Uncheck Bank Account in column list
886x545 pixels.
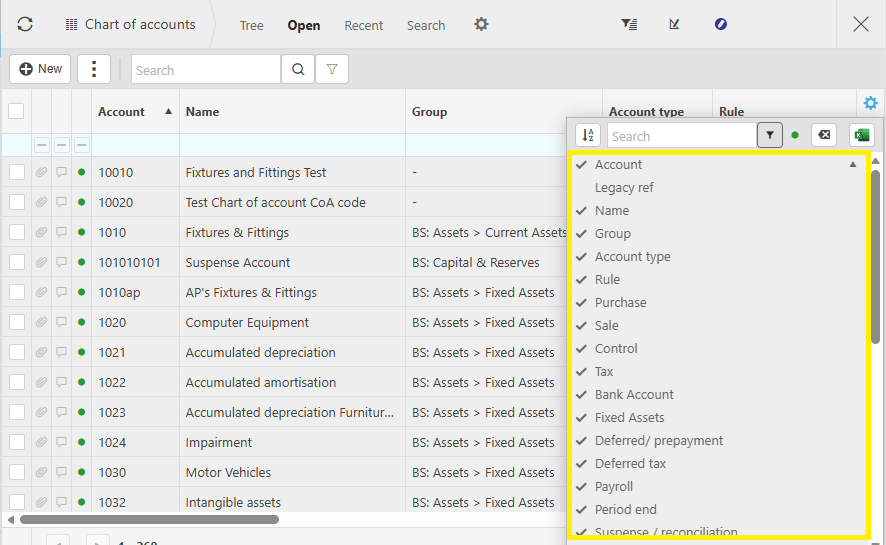[634, 394]
